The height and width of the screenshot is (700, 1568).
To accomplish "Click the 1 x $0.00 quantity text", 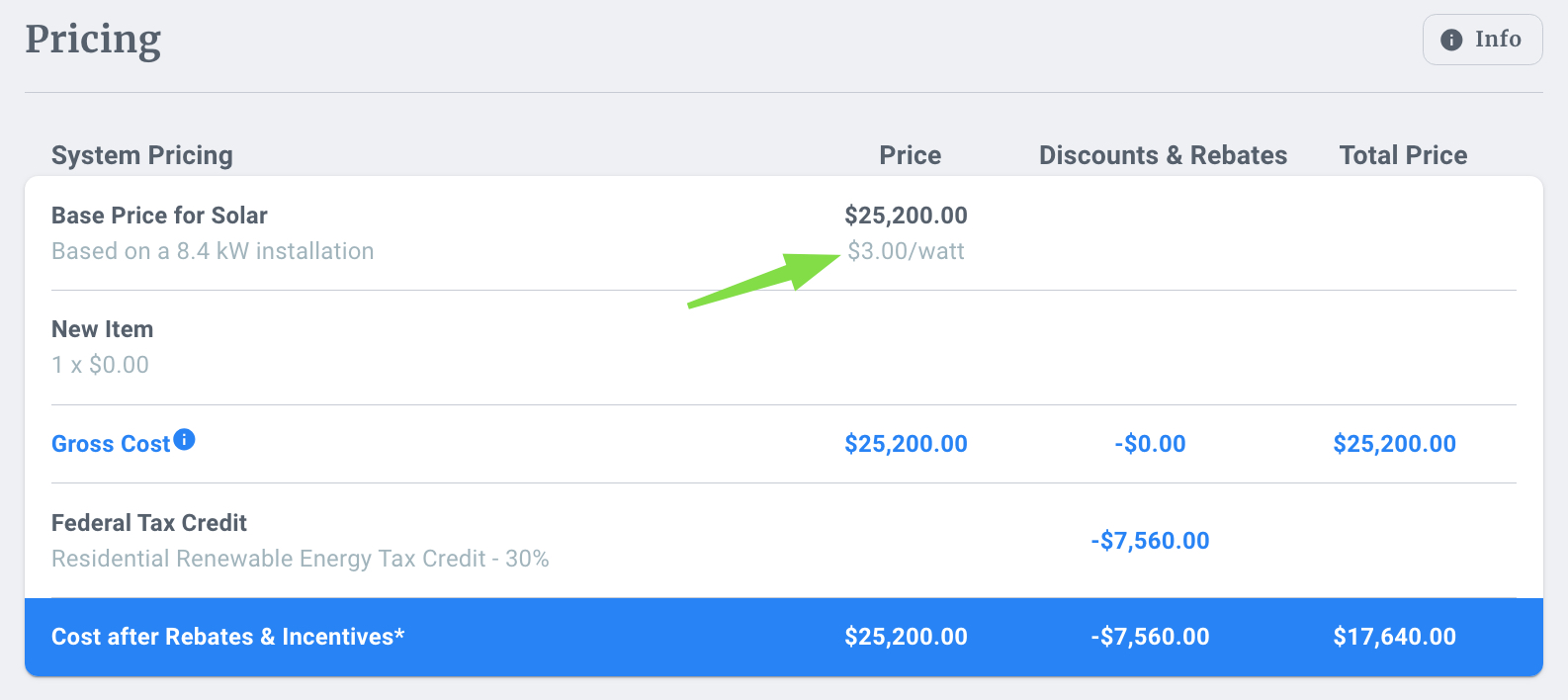I will [x=100, y=365].
